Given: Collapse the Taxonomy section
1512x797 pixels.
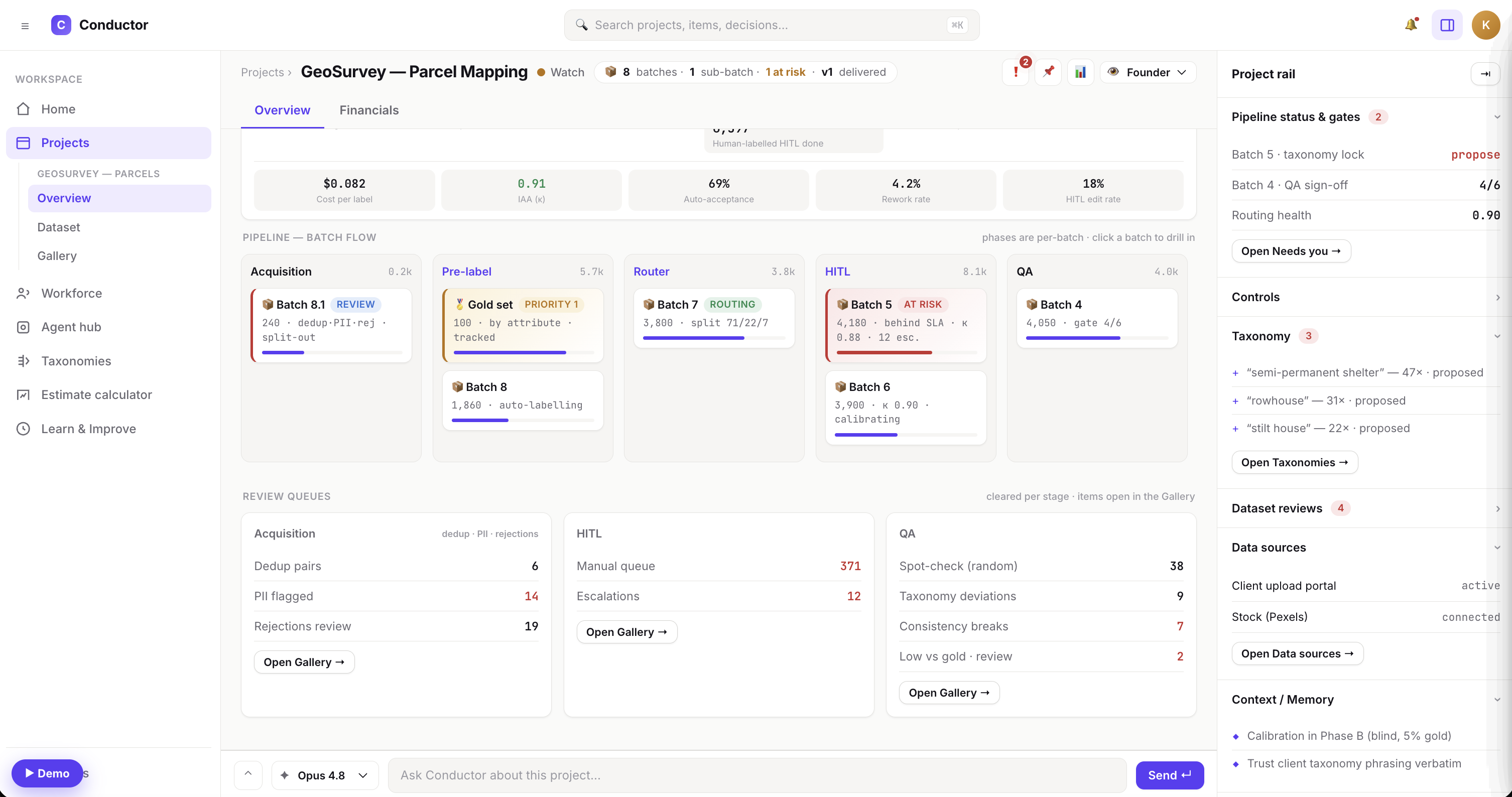Looking at the screenshot, I should point(1497,336).
